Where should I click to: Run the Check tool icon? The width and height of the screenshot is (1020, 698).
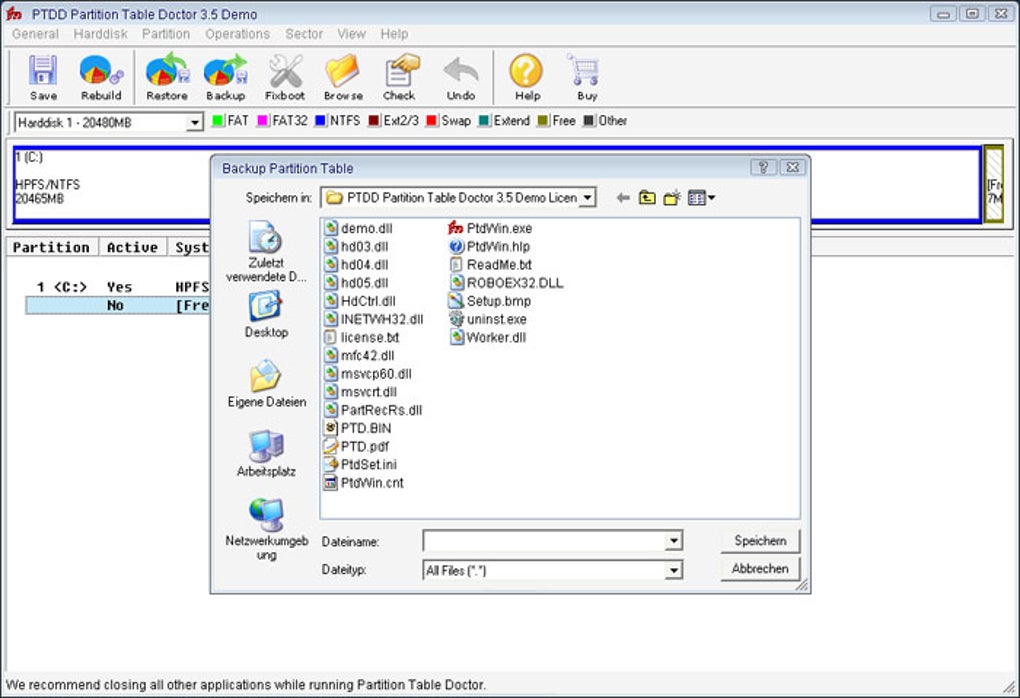point(399,77)
